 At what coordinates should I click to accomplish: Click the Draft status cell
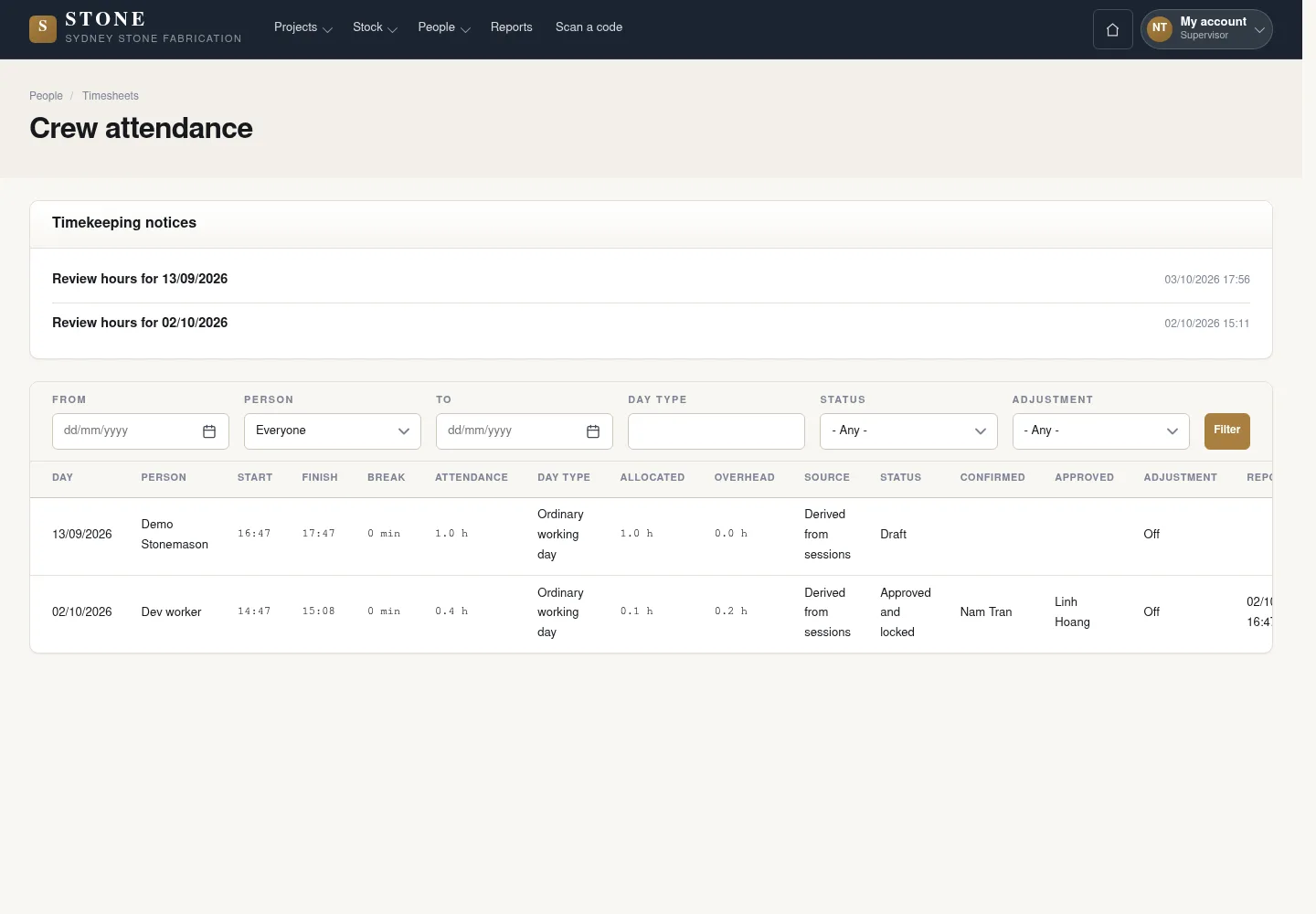click(x=893, y=535)
